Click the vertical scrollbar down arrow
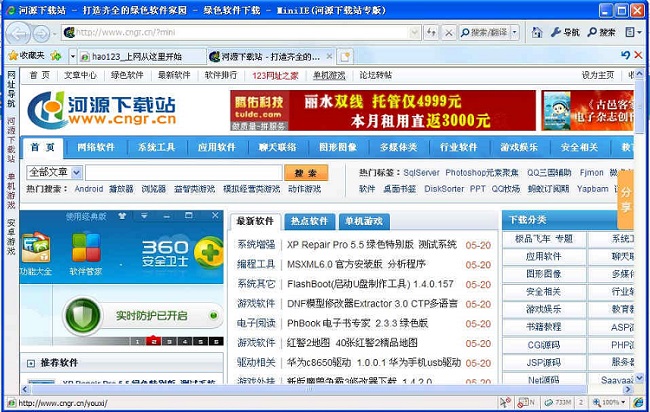Viewport: 650px width, 412px height. tap(639, 378)
